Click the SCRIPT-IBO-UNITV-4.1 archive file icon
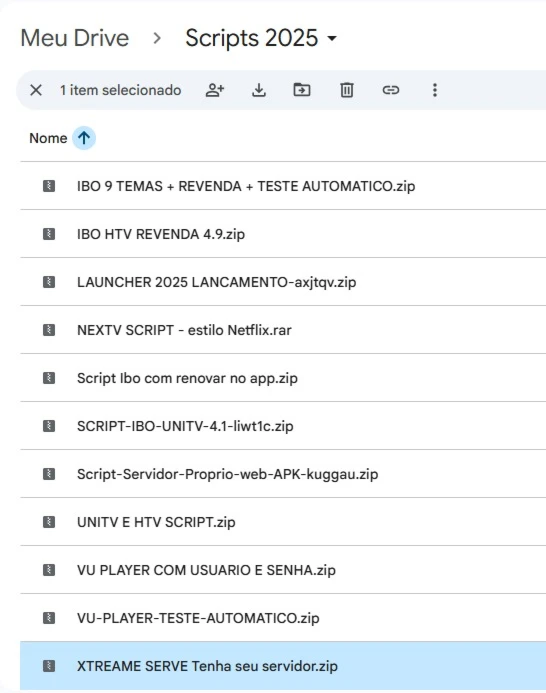This screenshot has width=546, height=693. coord(49,426)
